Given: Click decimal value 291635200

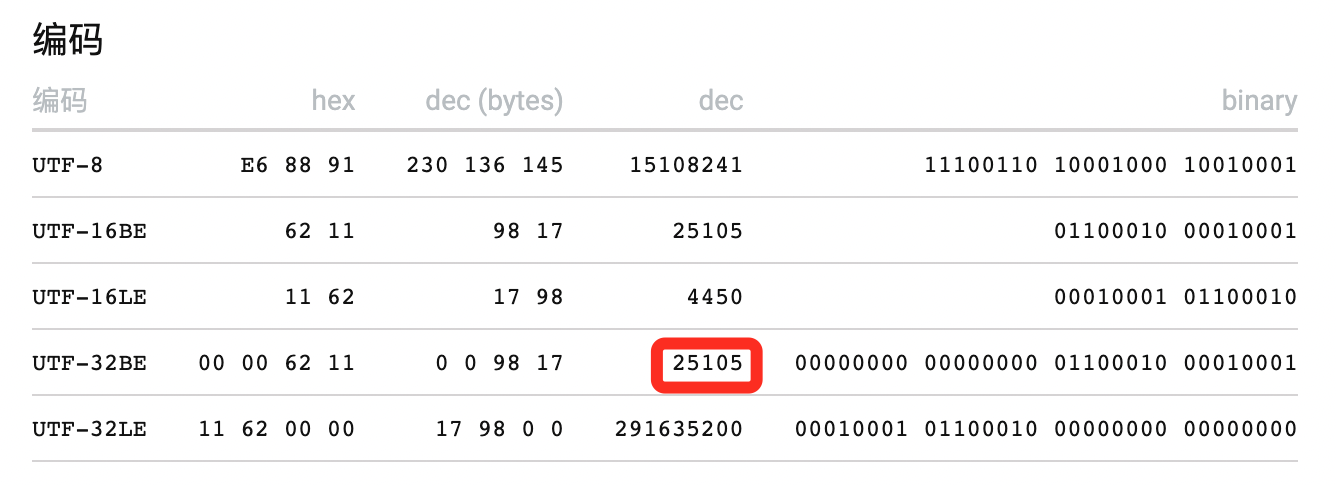Looking at the screenshot, I should pos(679,429).
